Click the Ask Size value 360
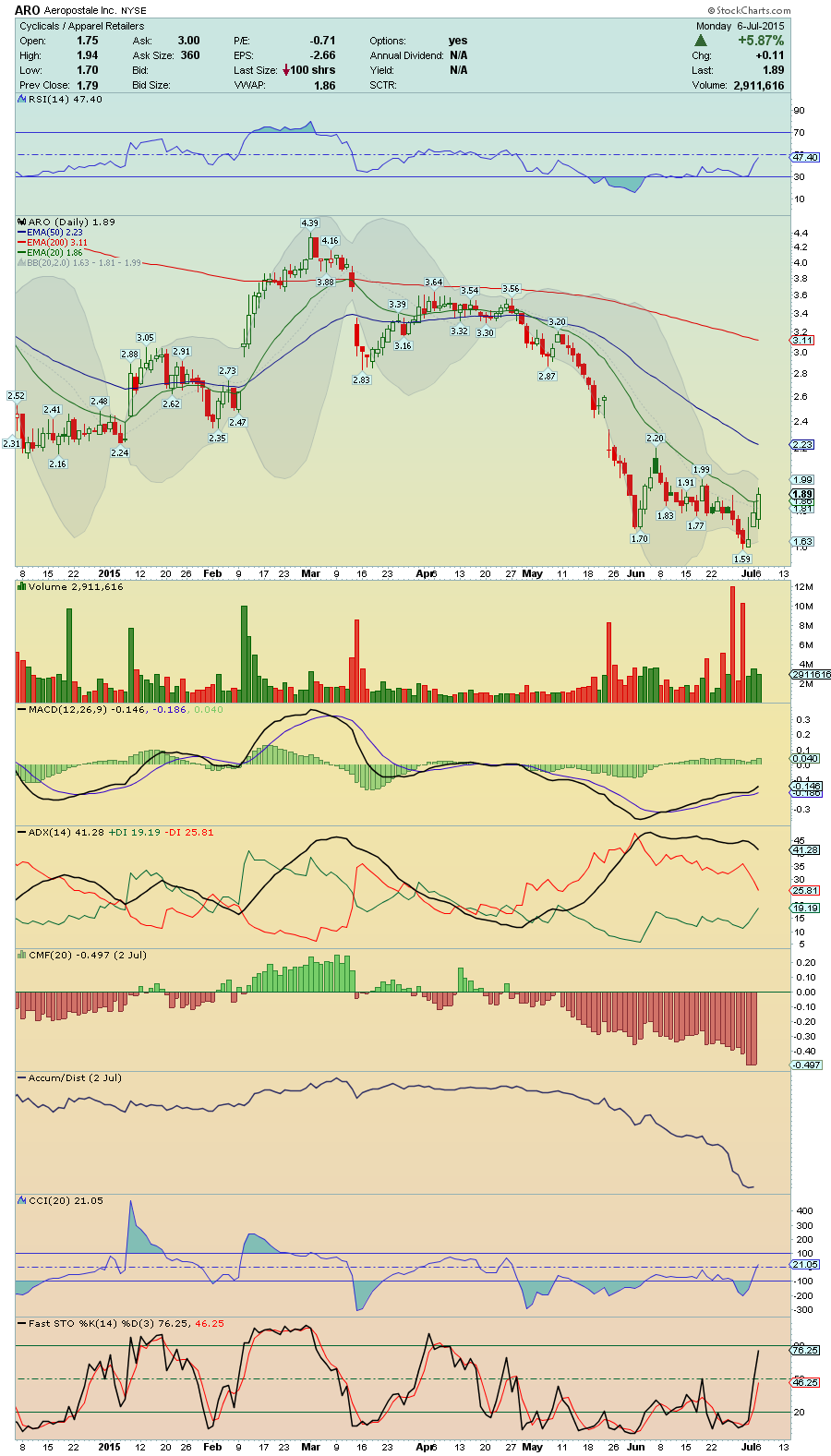The width and height of the screenshot is (831, 1456). [x=190, y=55]
